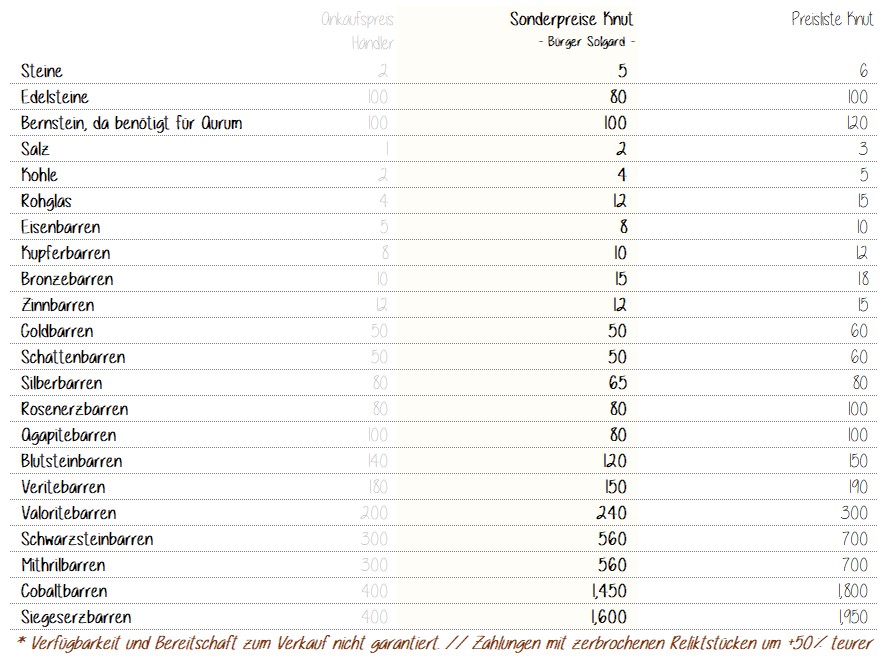Click the "Rohglas" row label
The height and width of the screenshot is (664, 885).
point(46,201)
